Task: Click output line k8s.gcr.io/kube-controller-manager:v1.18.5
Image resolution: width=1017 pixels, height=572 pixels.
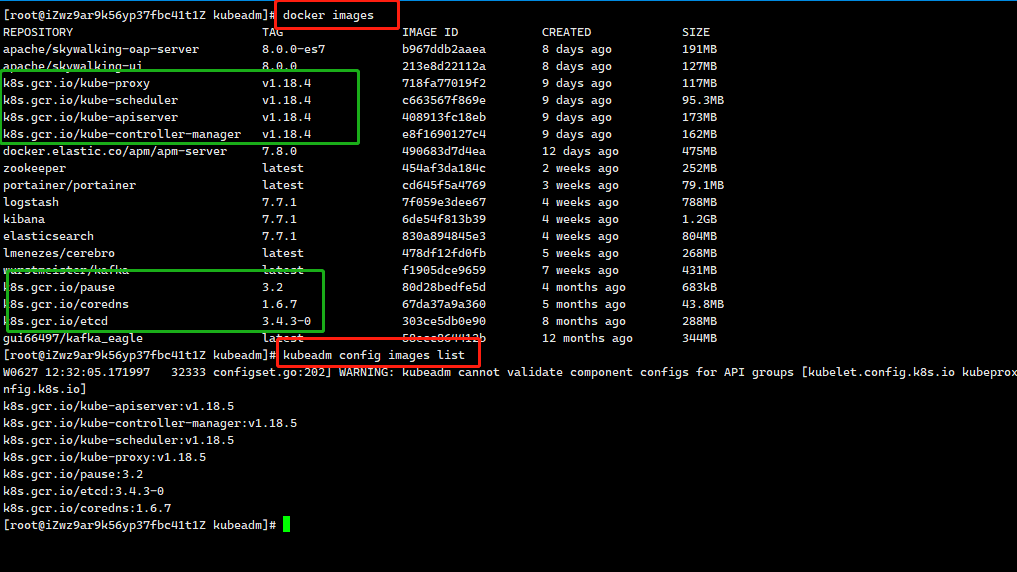Action: [x=150, y=423]
